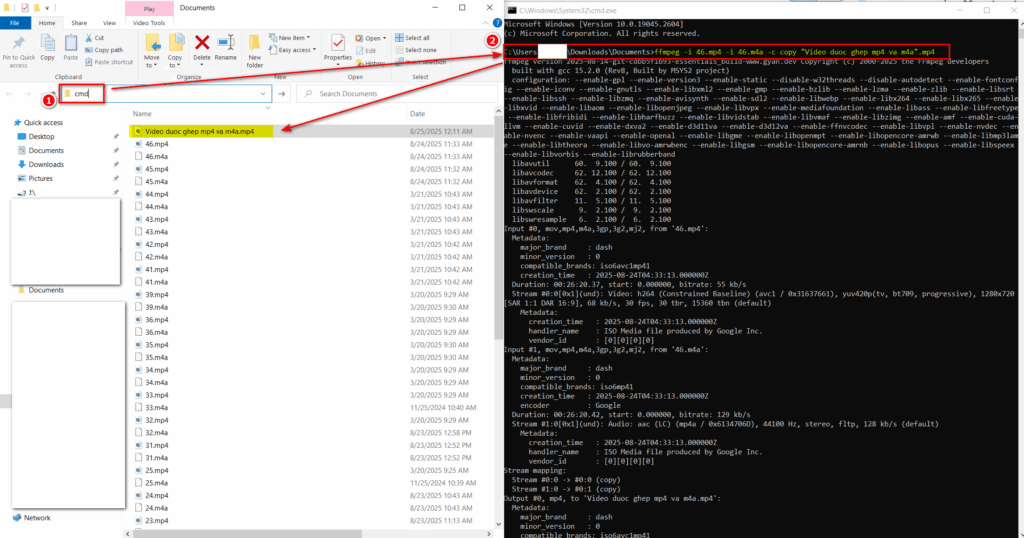
Task: Select file 45.mp4
Action: [156, 169]
